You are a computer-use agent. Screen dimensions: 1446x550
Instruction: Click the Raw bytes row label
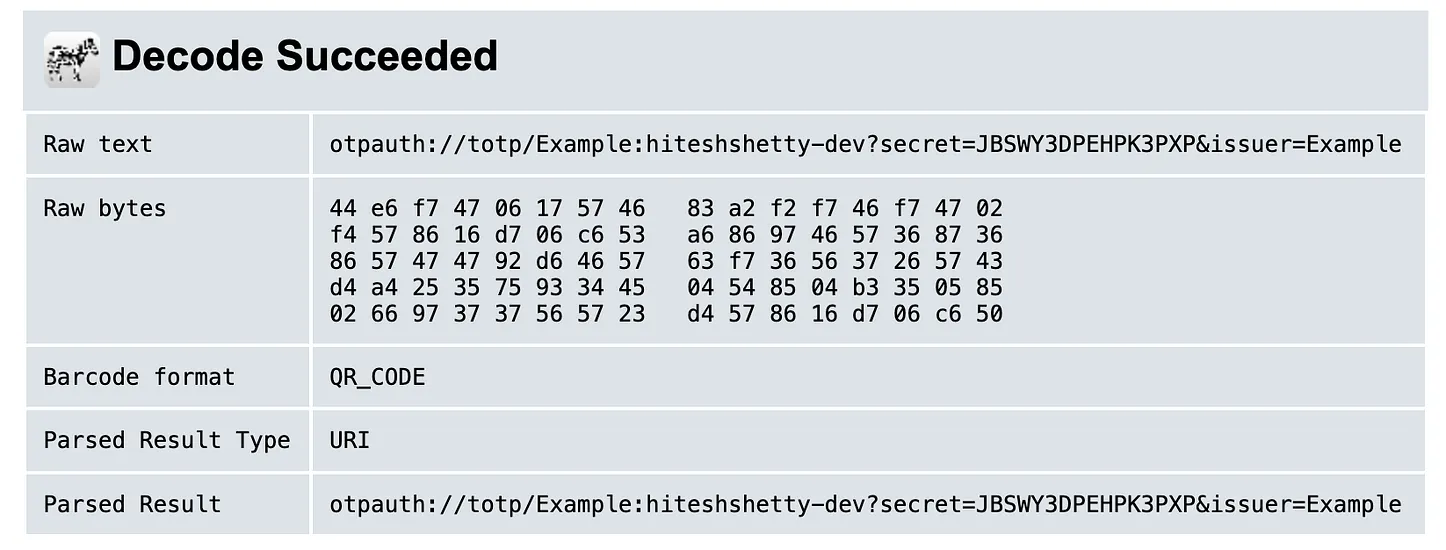click(104, 208)
